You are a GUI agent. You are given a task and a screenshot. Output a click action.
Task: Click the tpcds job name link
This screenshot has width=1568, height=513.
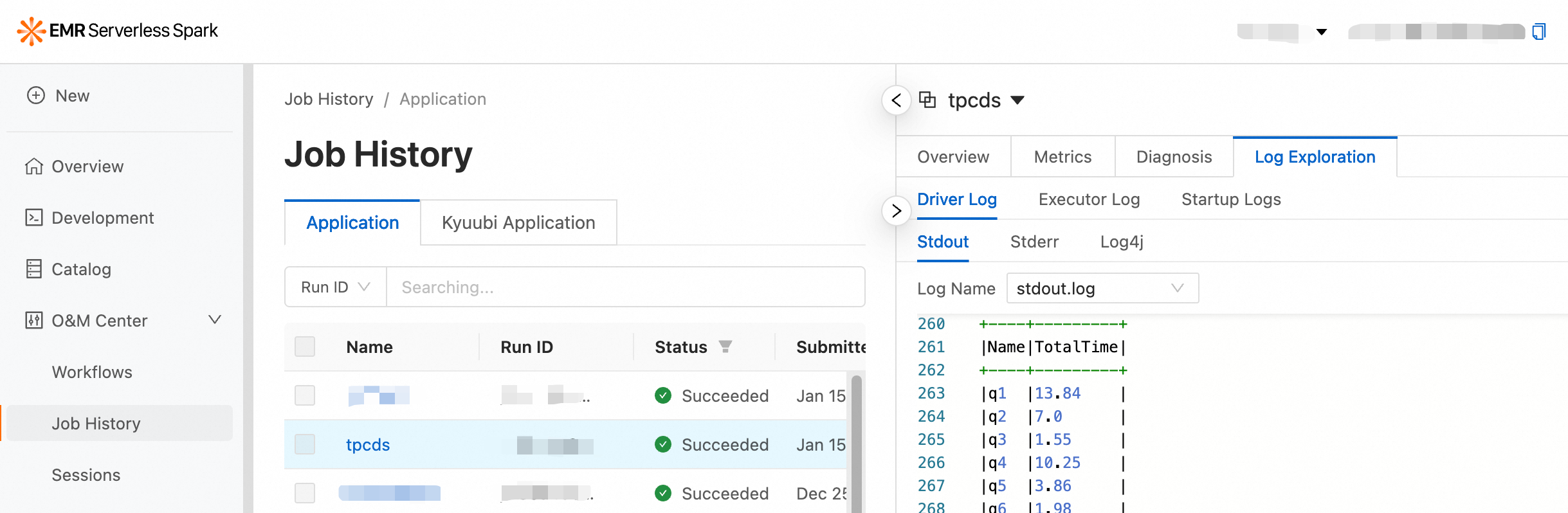368,445
